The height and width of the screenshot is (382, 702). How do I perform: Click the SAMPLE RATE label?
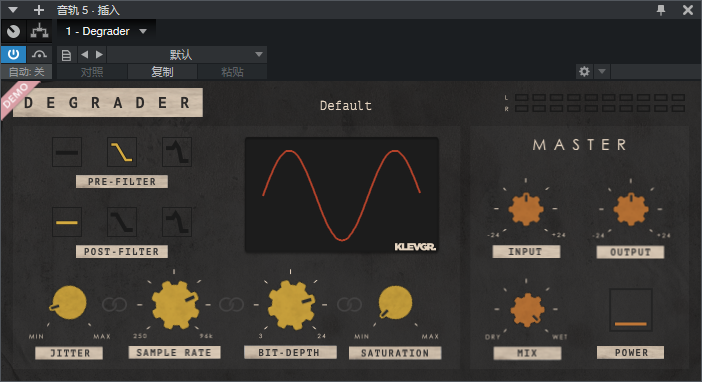pos(174,352)
